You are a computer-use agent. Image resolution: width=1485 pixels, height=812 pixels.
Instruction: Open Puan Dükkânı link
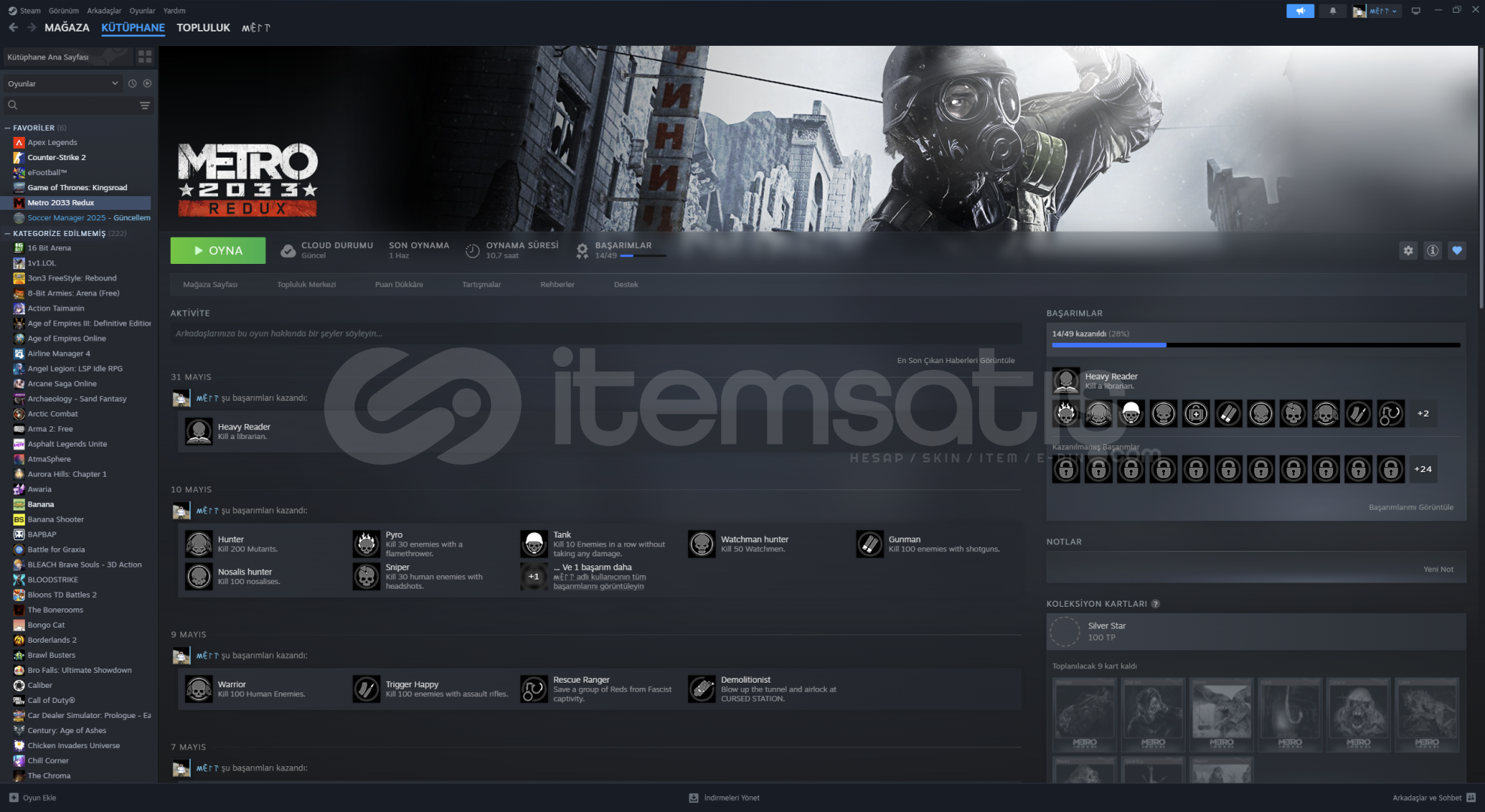pyautogui.click(x=399, y=284)
